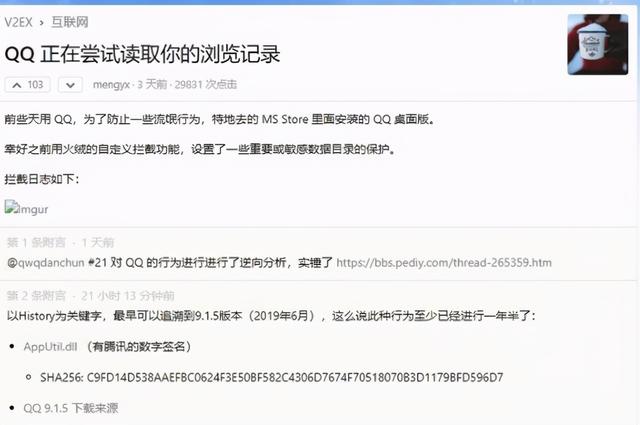640x425 pixels.
Task: Click the 第 2 条附言 supplement header
Action: [x=36, y=296]
